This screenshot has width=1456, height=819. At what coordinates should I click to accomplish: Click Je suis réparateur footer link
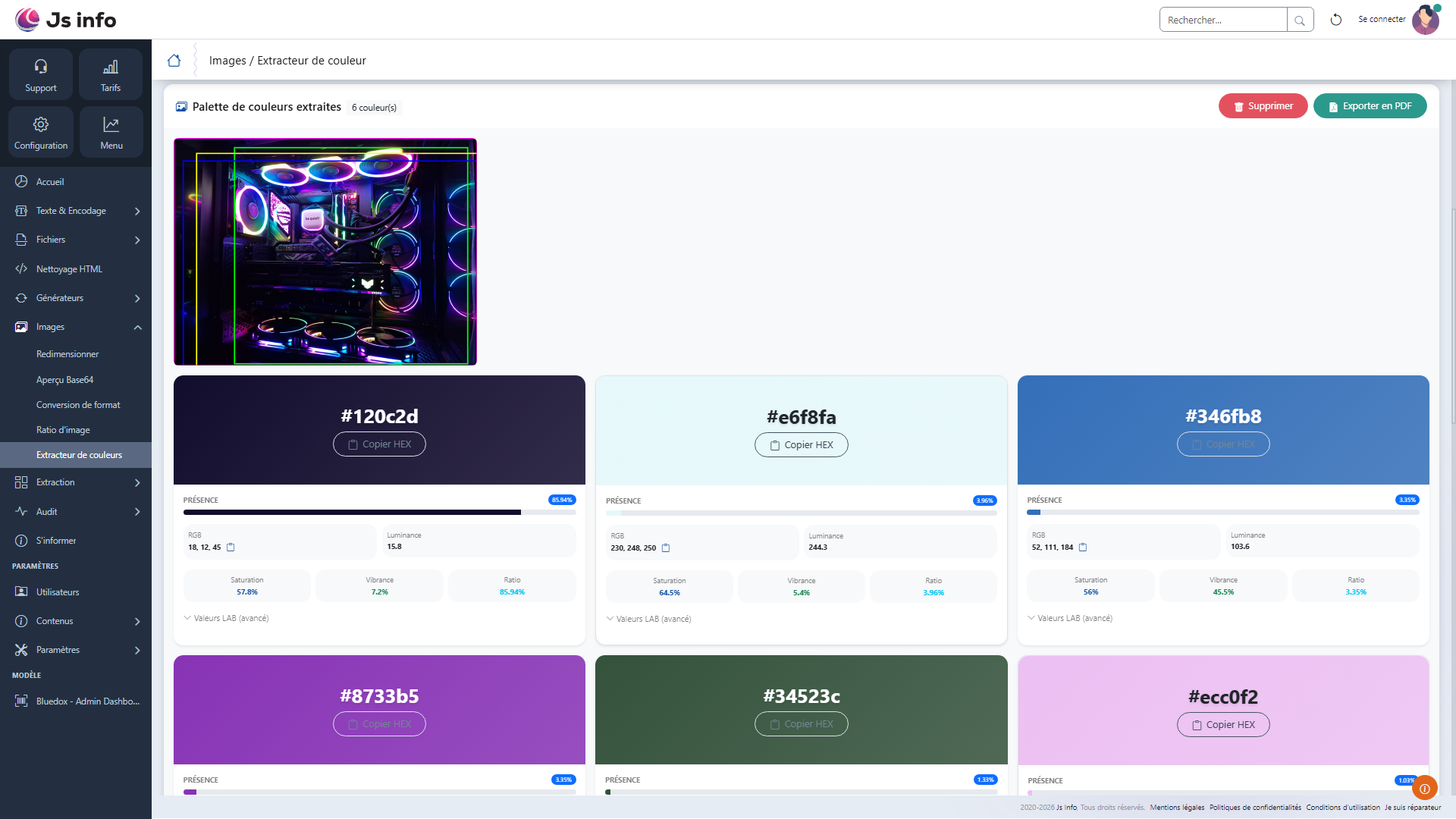(1413, 808)
